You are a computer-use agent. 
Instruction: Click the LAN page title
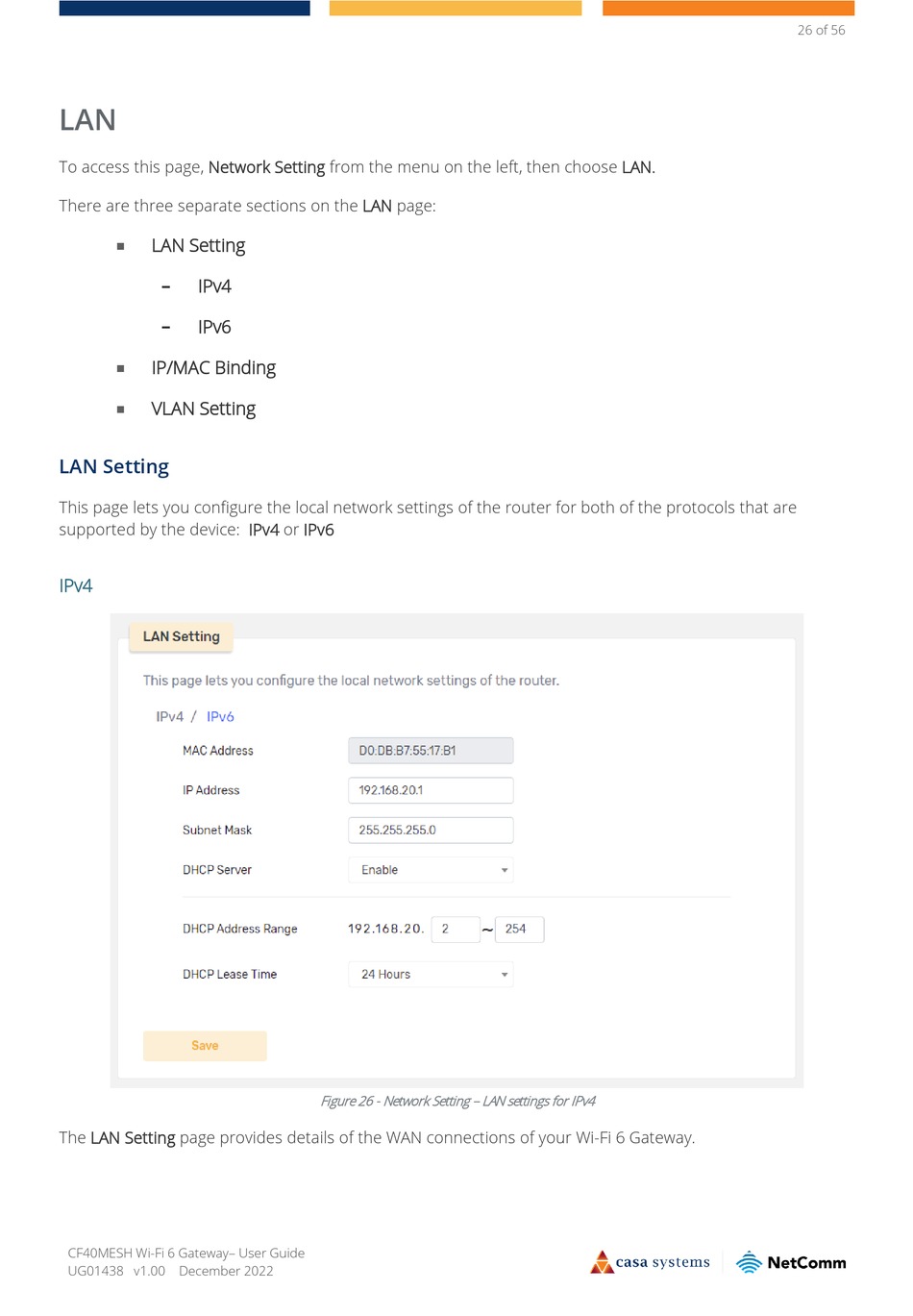coord(87,120)
